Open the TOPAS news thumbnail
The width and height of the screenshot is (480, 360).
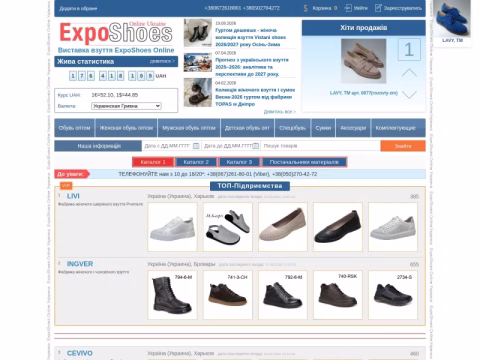(198, 92)
